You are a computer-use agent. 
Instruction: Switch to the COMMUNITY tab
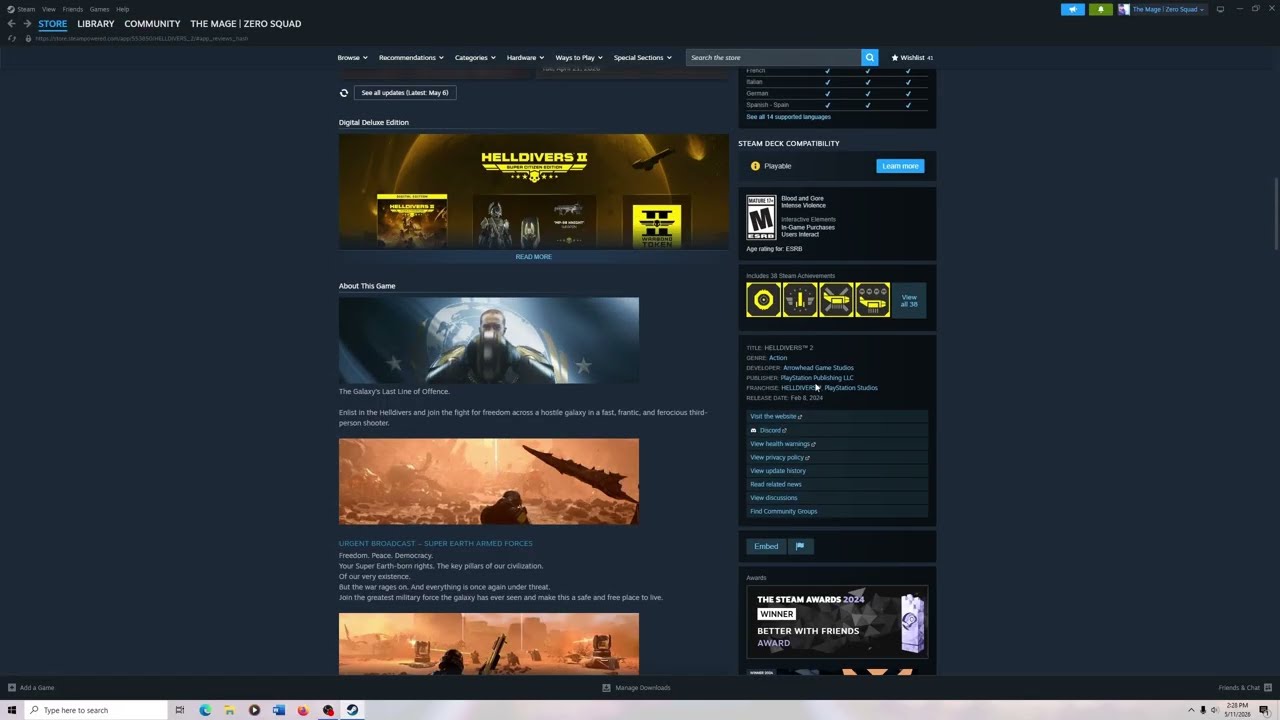(x=152, y=24)
